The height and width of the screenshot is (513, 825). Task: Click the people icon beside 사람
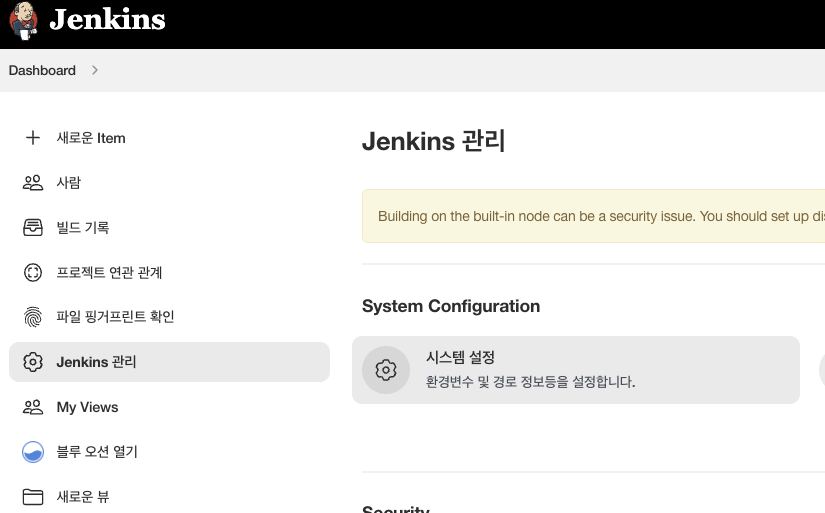pyautogui.click(x=33, y=183)
